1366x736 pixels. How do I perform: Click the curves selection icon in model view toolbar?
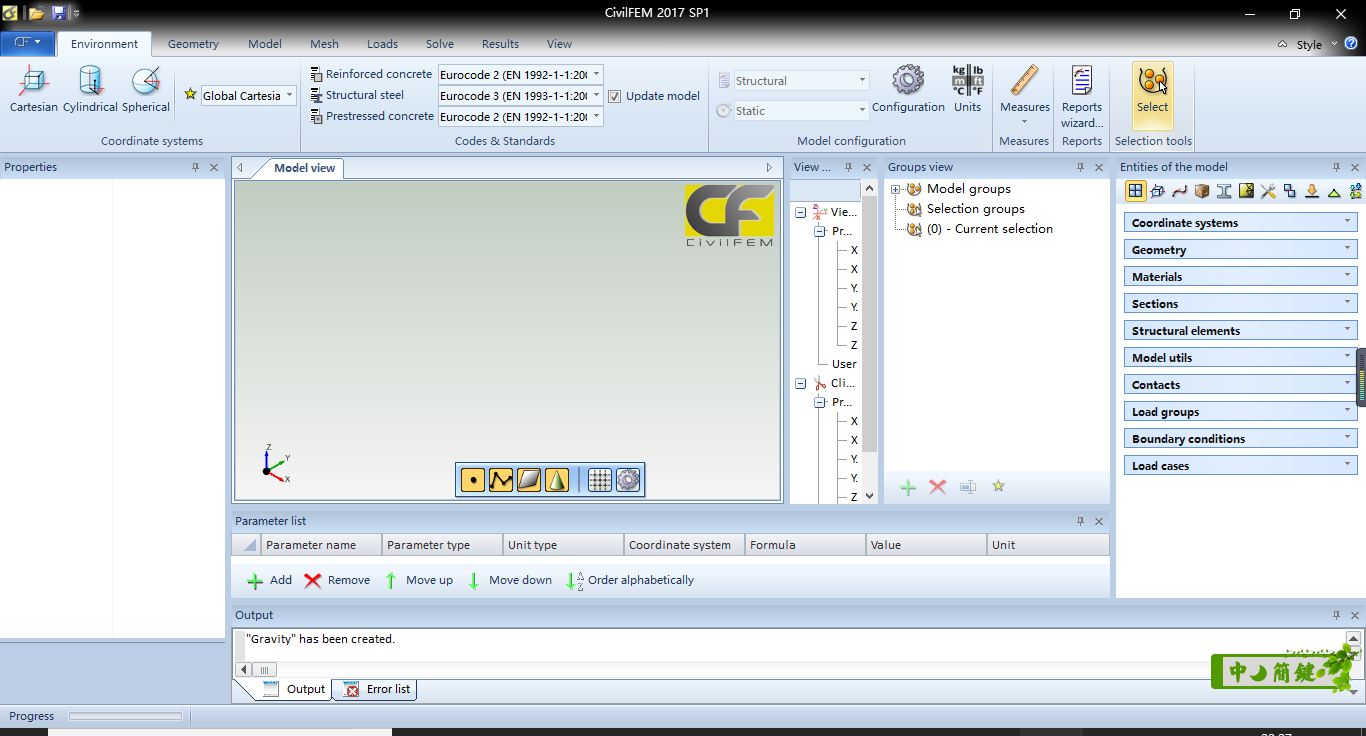point(500,480)
